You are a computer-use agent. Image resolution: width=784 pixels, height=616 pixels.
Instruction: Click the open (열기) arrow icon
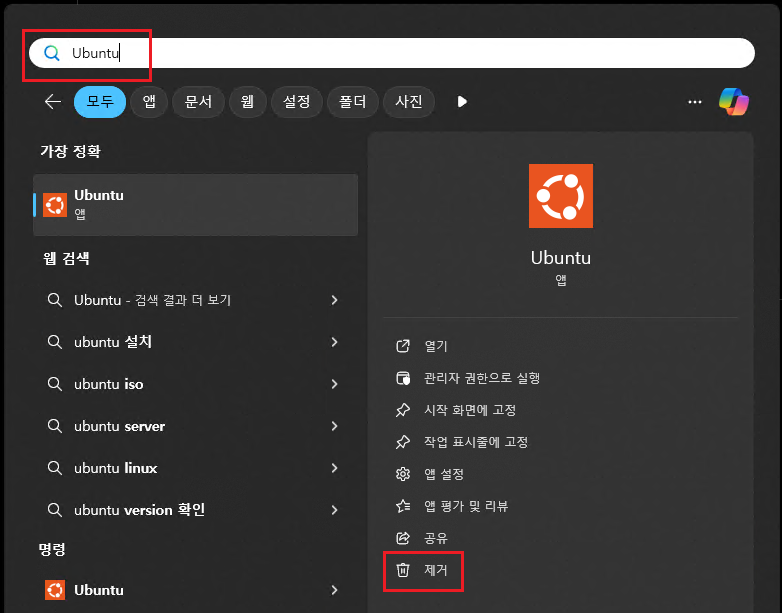(403, 346)
